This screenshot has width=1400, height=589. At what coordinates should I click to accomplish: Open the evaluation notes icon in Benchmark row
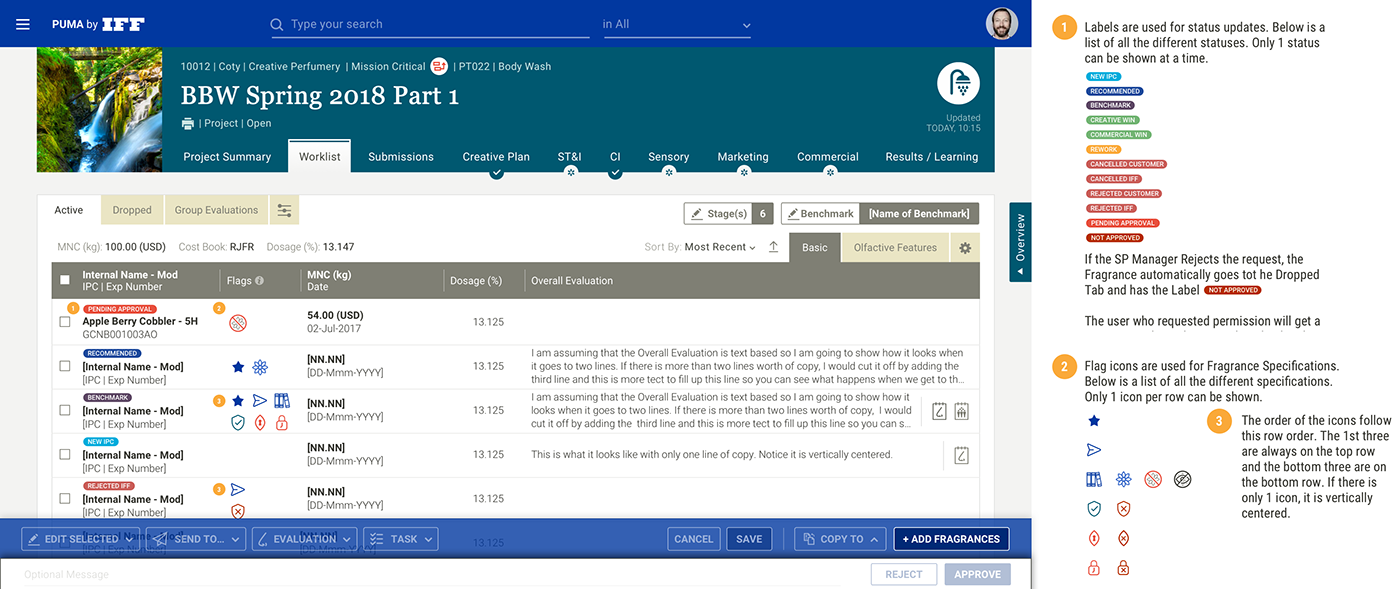point(939,411)
